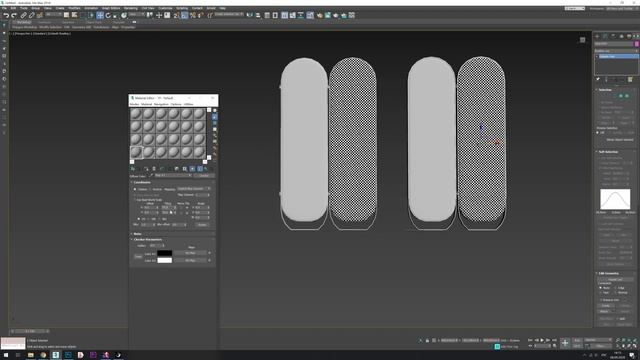Screen dimensions: 640x360
Task: Choose the Select Object tool
Action: pyautogui.click(x=67, y=15)
